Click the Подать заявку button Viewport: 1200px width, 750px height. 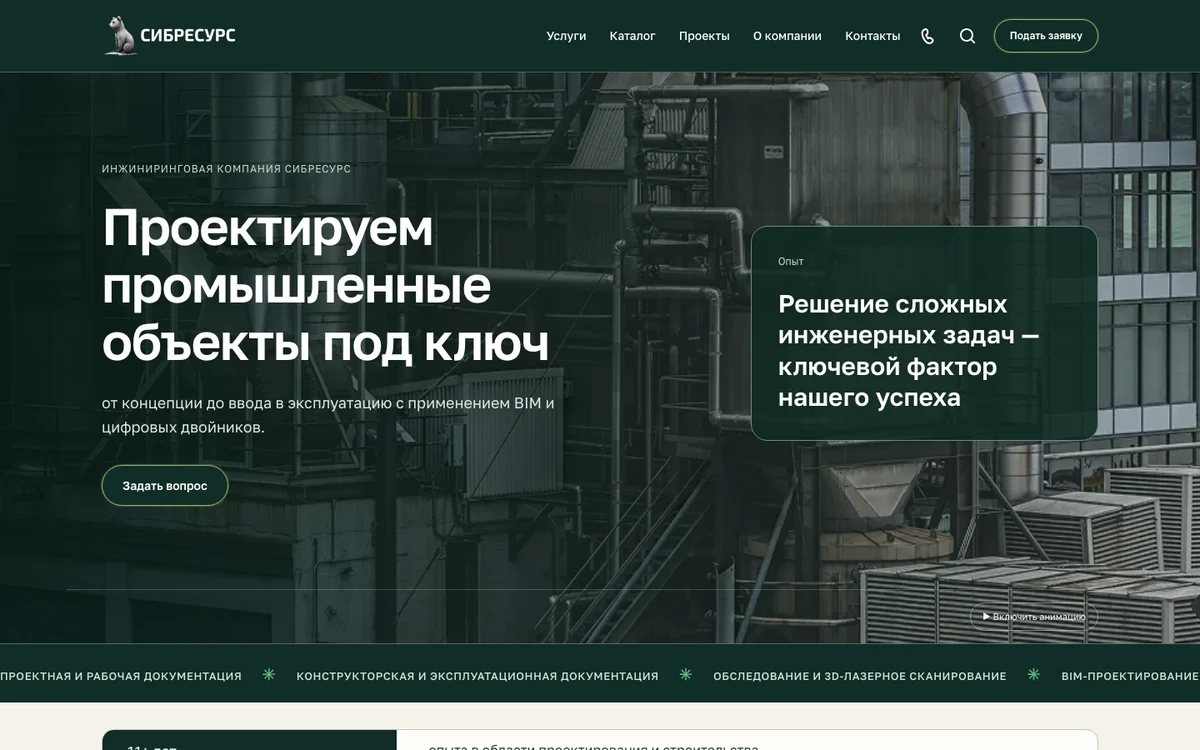pyautogui.click(x=1046, y=36)
